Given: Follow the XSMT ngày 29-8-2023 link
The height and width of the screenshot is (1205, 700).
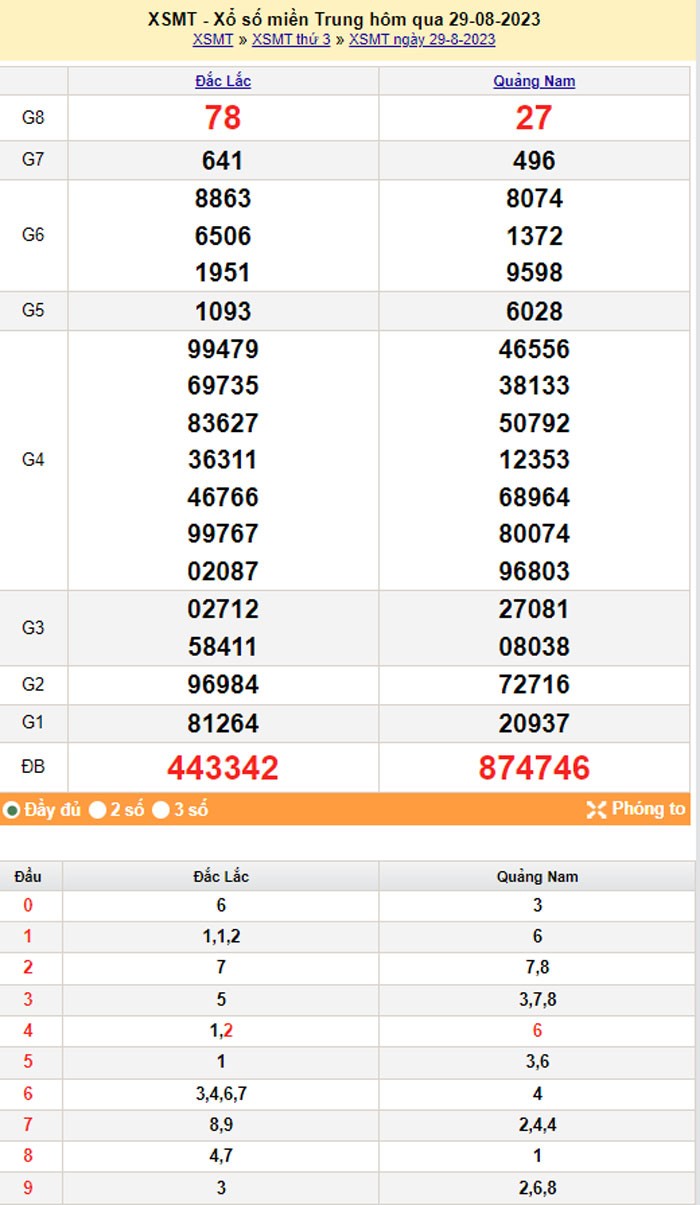Looking at the screenshot, I should (x=422, y=40).
